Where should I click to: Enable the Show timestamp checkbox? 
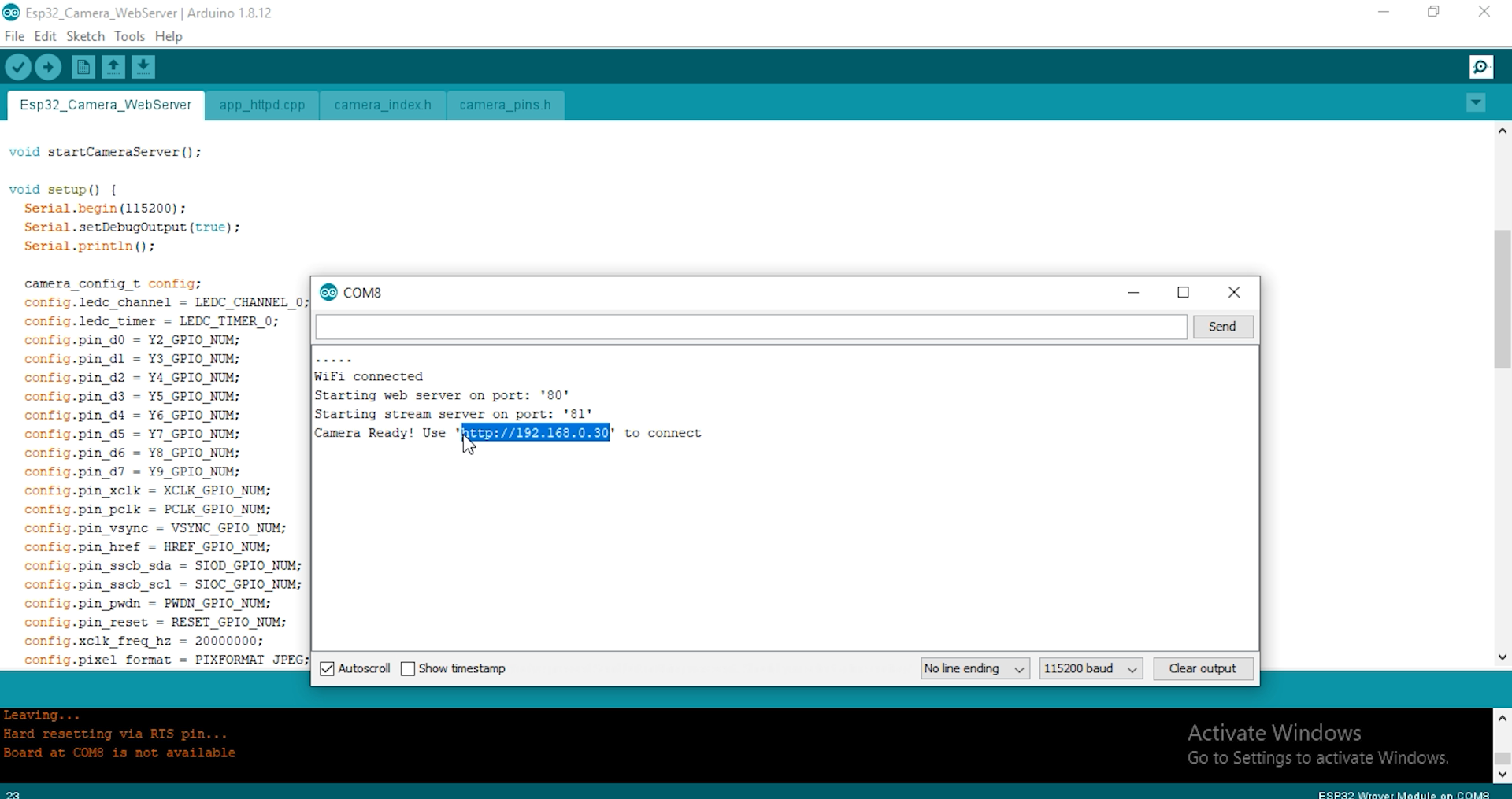[x=408, y=668]
